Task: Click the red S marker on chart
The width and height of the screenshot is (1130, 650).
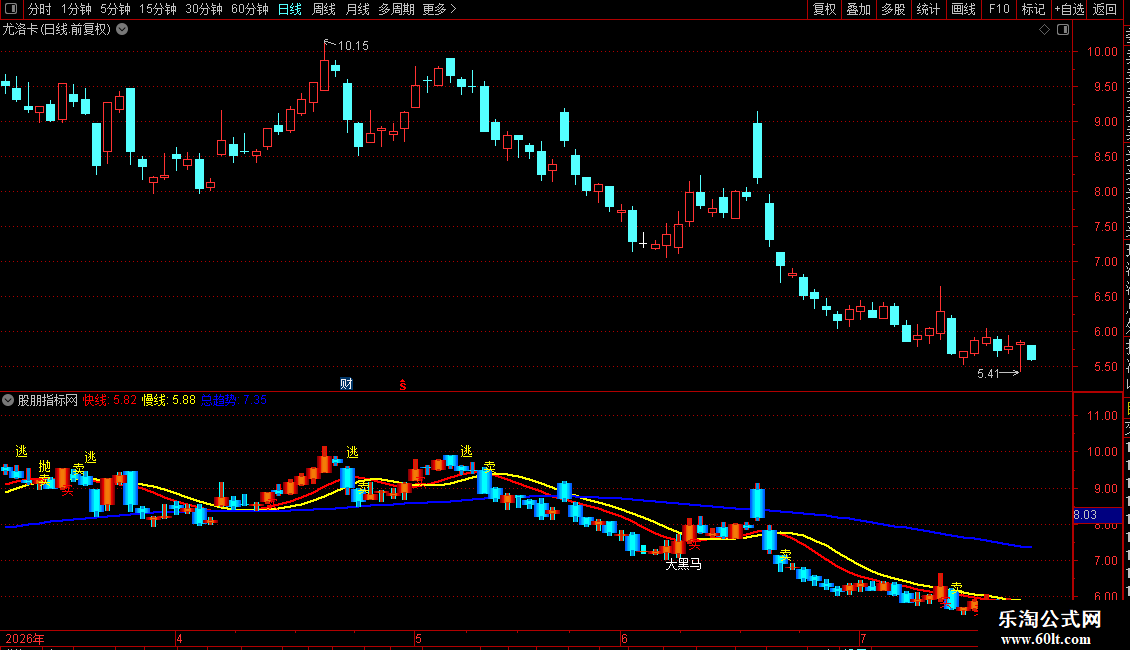Action: point(403,386)
